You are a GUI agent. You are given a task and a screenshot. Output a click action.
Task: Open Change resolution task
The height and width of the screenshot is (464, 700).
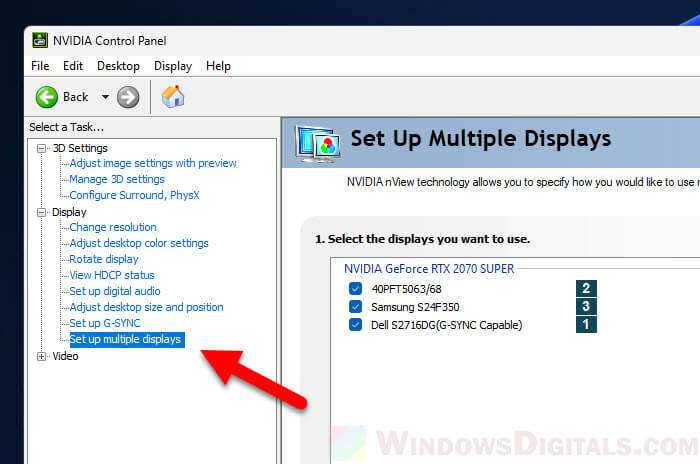[113, 227]
